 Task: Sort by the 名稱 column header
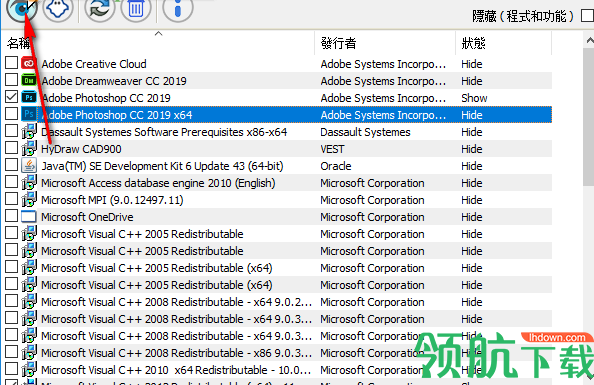[x=158, y=43]
